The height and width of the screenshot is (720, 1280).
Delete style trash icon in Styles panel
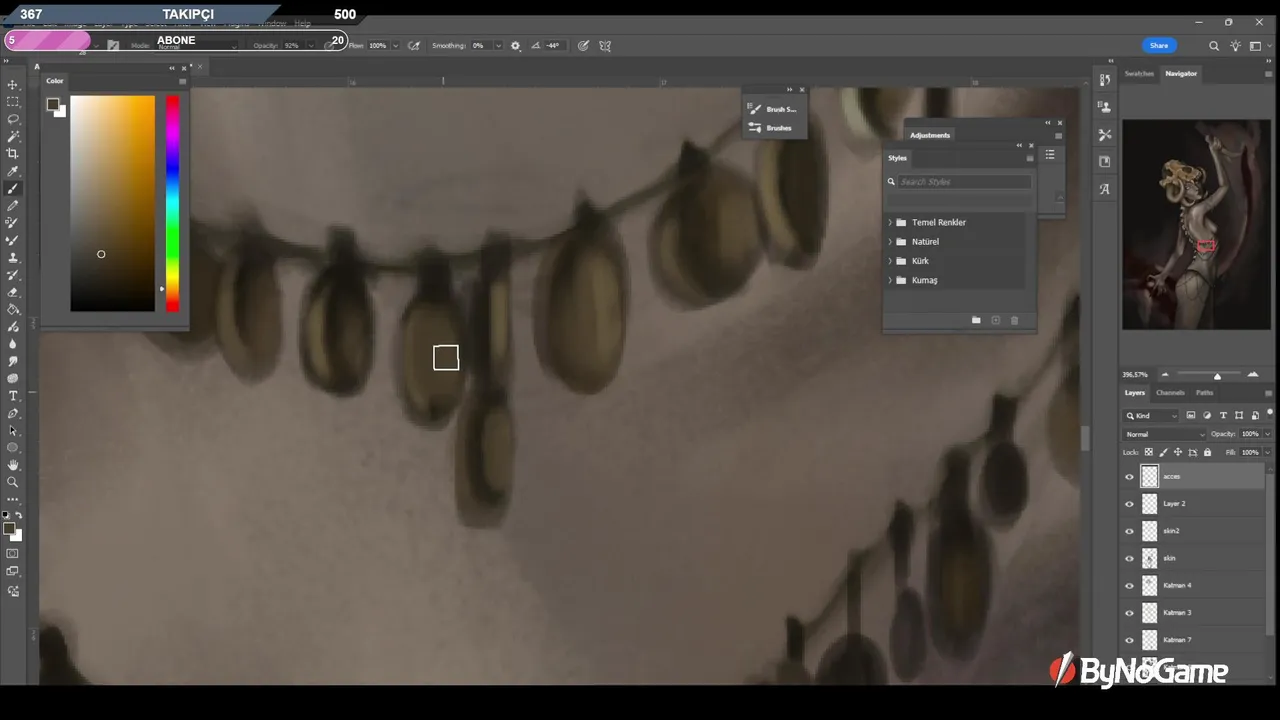pos(1014,320)
